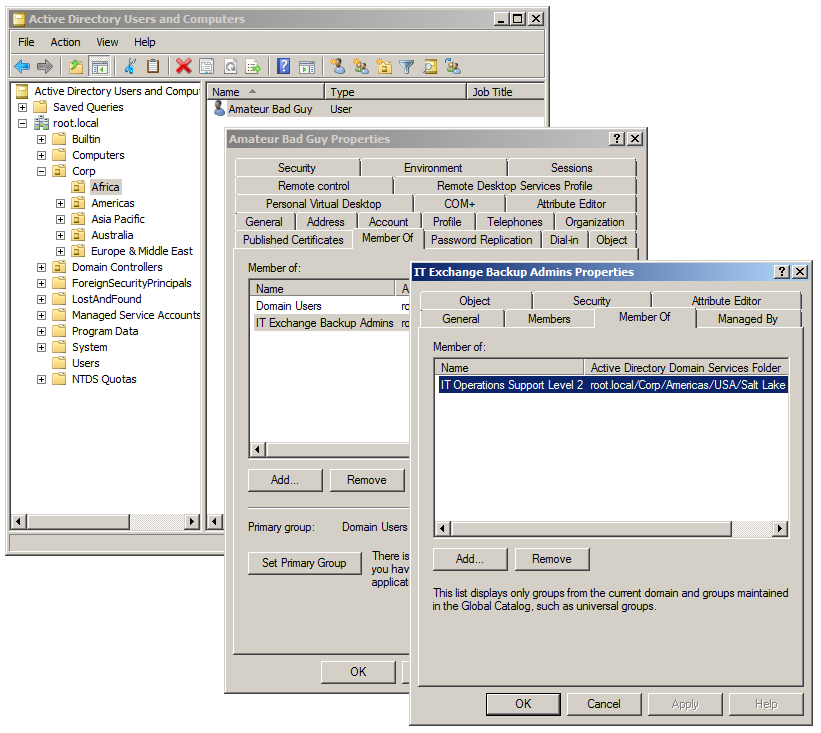Viewport: 821px width, 733px height.
Task: Select the Create New Organizational Unit icon
Action: tap(386, 66)
